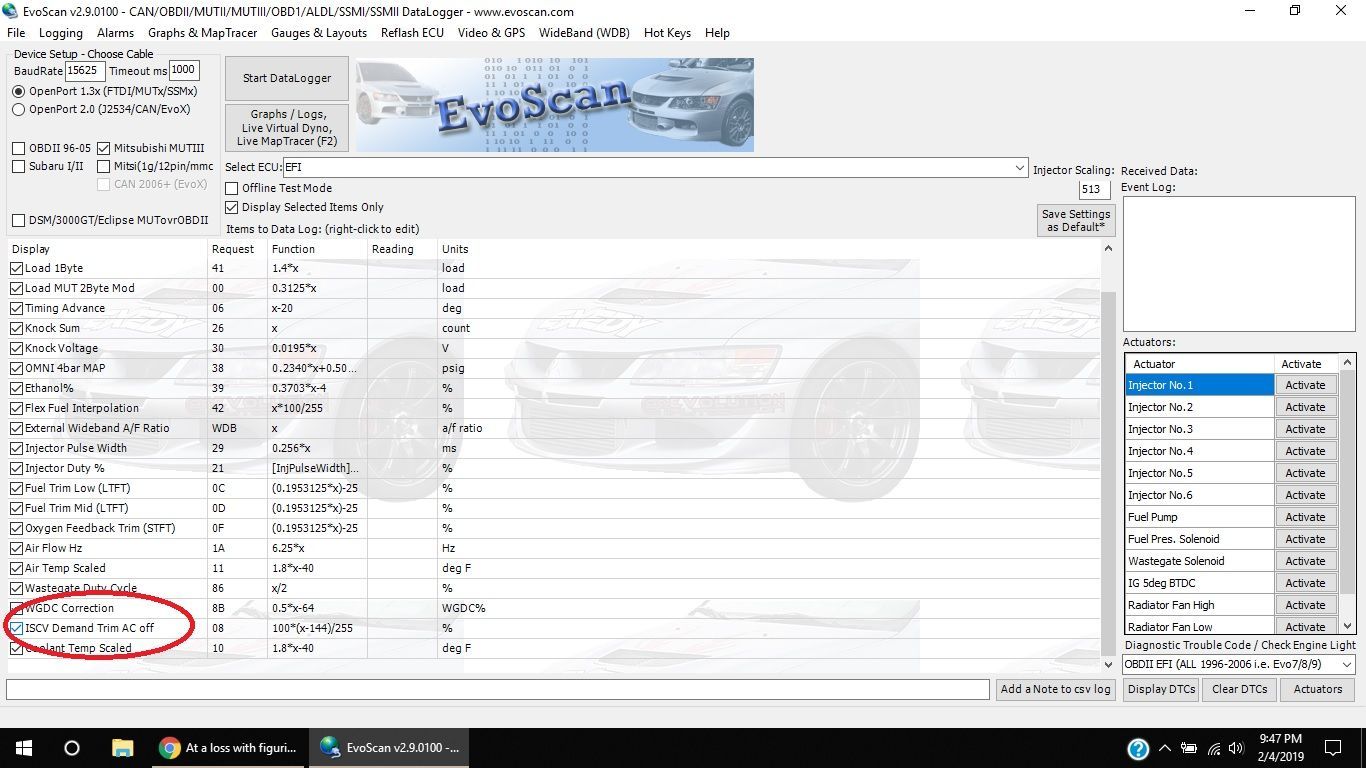Open the Diagnostic Trouble Code OBDII EFI dropdown
The width and height of the screenshot is (1366, 768).
tap(1346, 664)
